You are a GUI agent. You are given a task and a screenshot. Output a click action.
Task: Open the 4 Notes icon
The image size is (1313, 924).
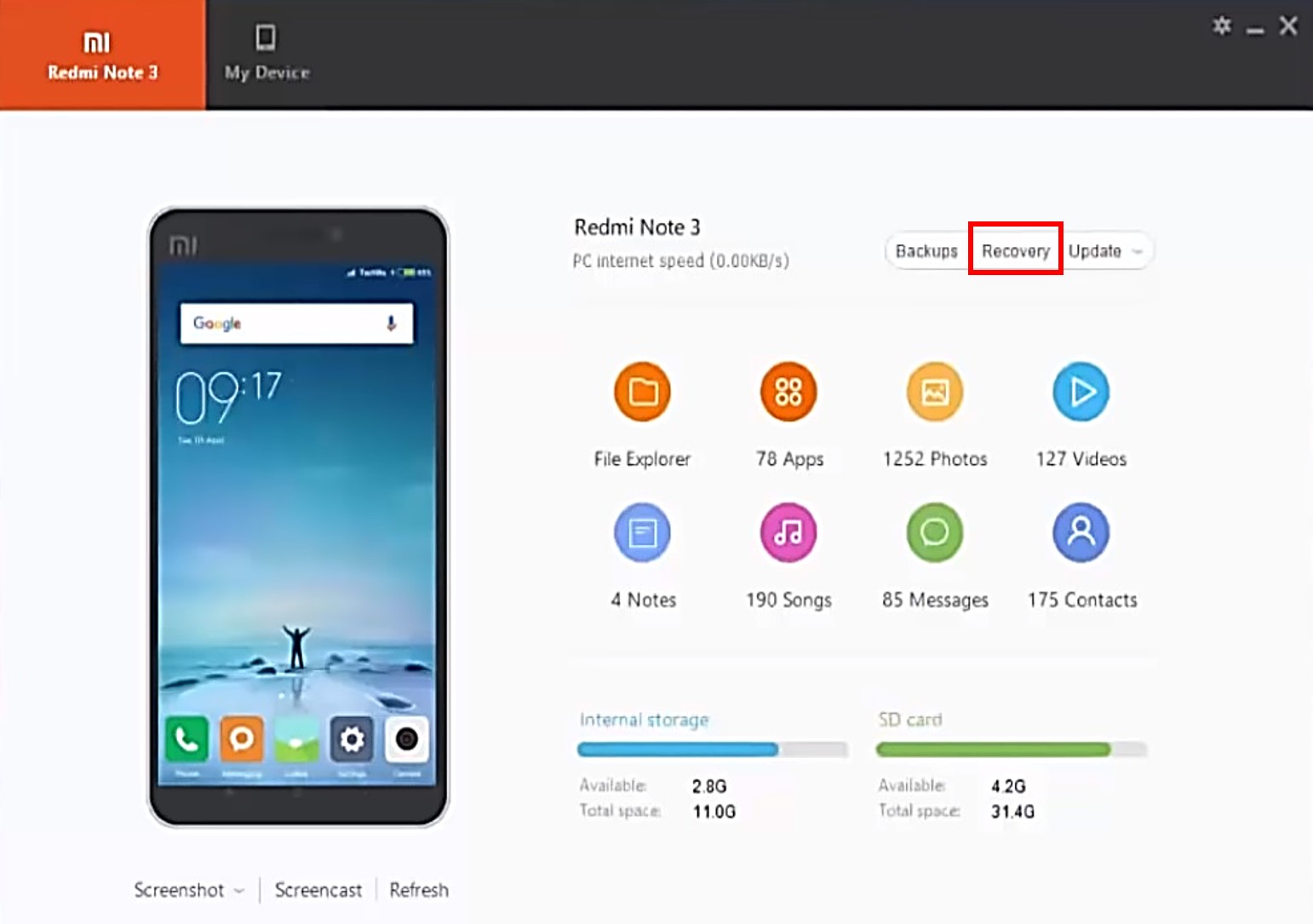pyautogui.click(x=643, y=533)
